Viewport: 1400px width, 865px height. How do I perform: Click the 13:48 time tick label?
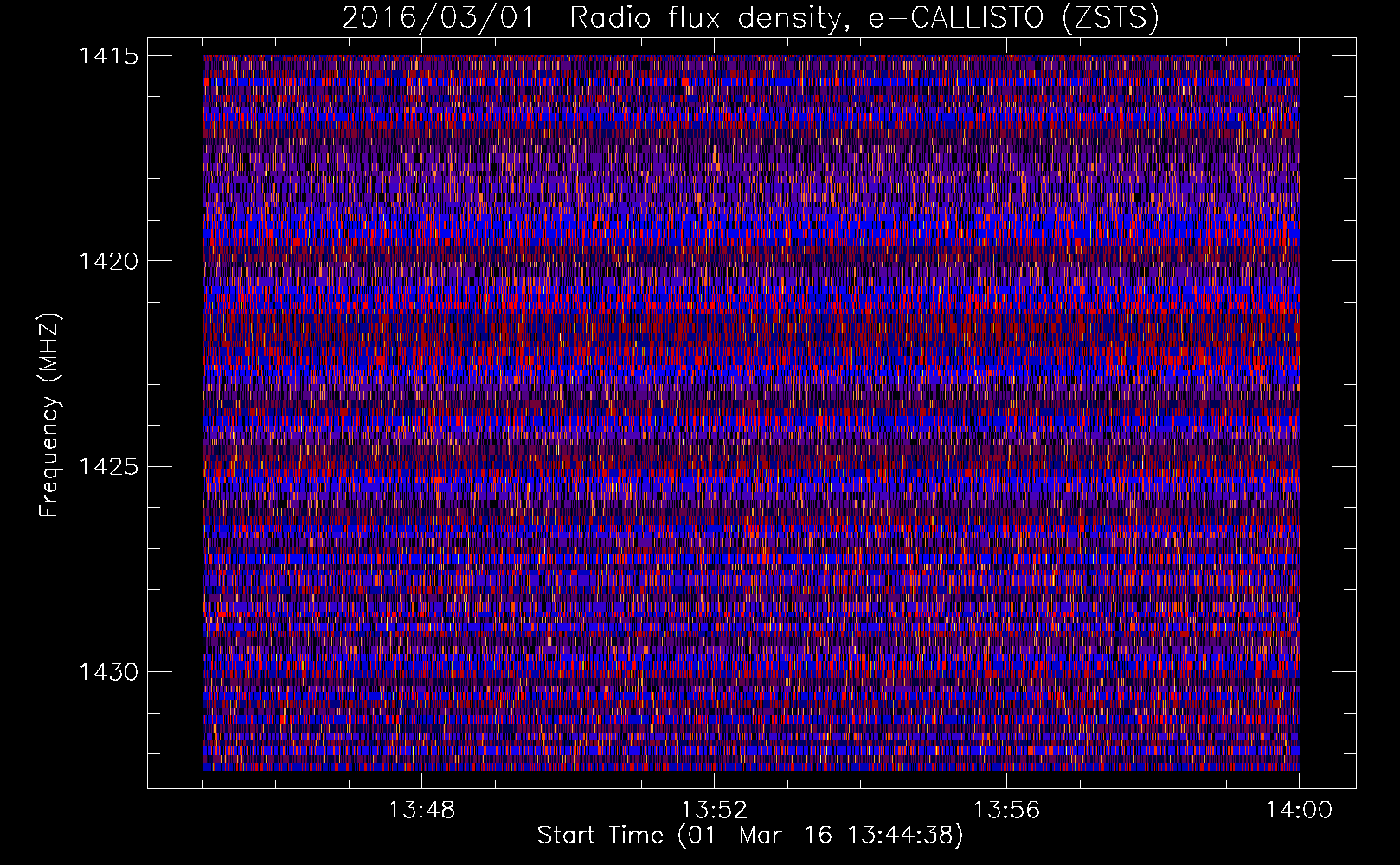click(421, 811)
